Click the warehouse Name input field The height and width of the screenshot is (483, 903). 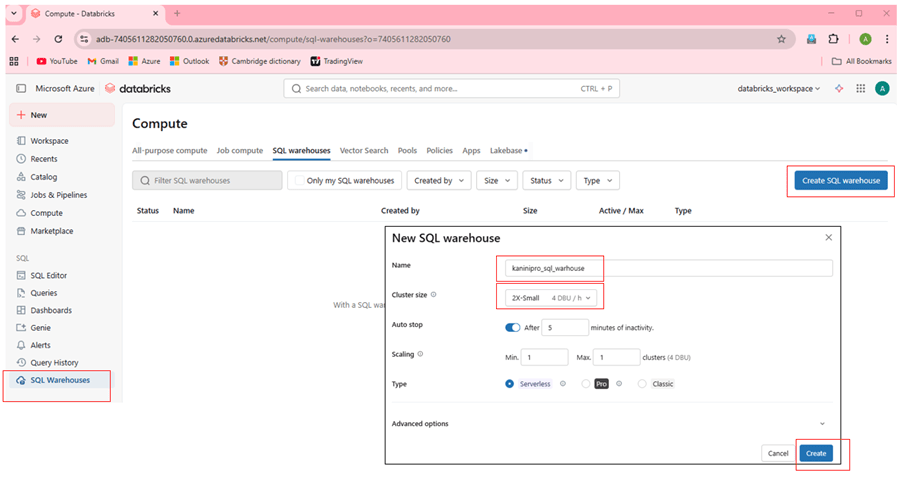click(665, 268)
